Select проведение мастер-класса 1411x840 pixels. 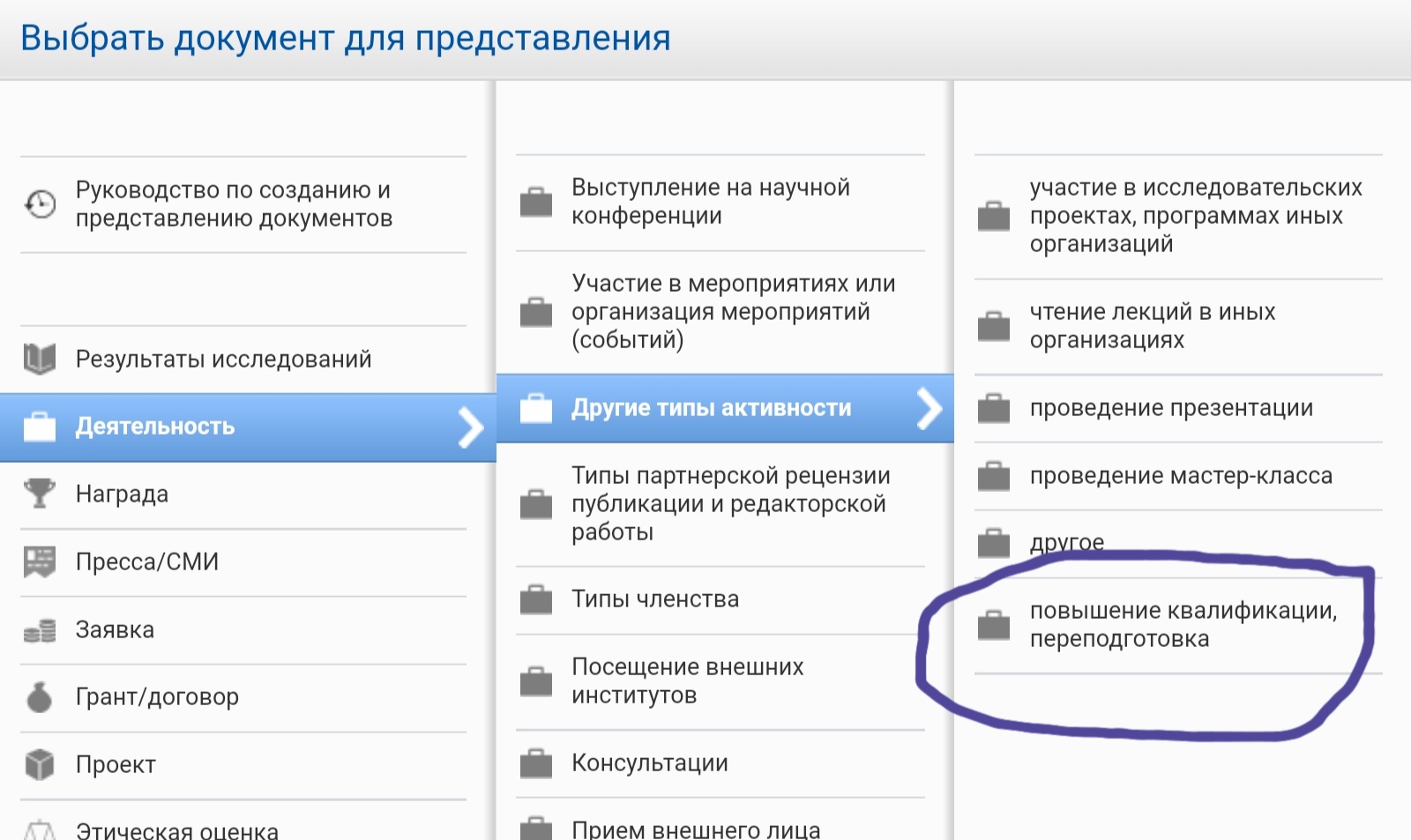click(1178, 476)
